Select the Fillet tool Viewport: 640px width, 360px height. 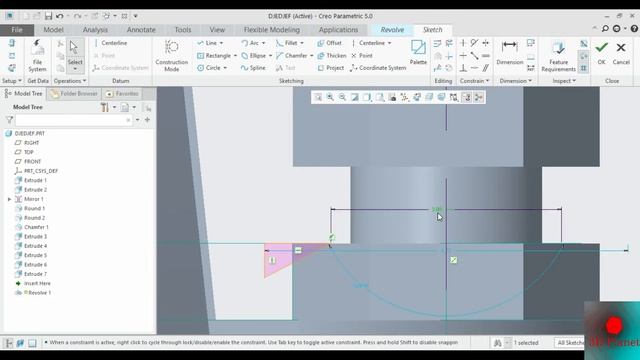pyautogui.click(x=287, y=43)
